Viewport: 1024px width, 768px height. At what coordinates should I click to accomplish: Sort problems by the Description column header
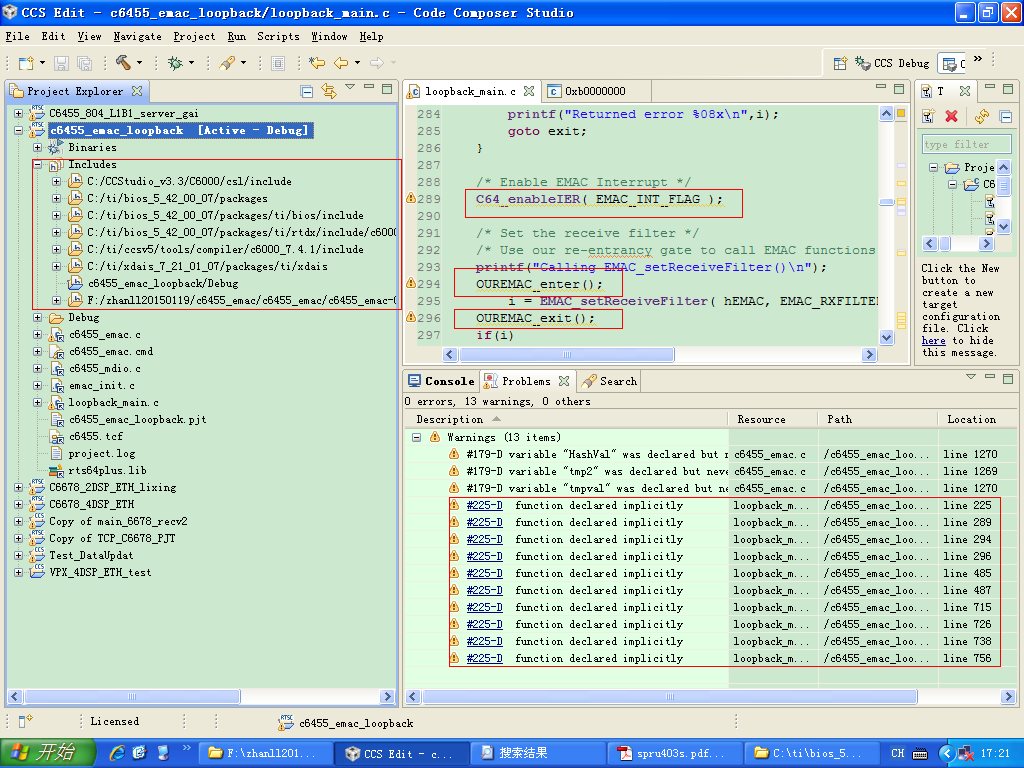[x=566, y=419]
